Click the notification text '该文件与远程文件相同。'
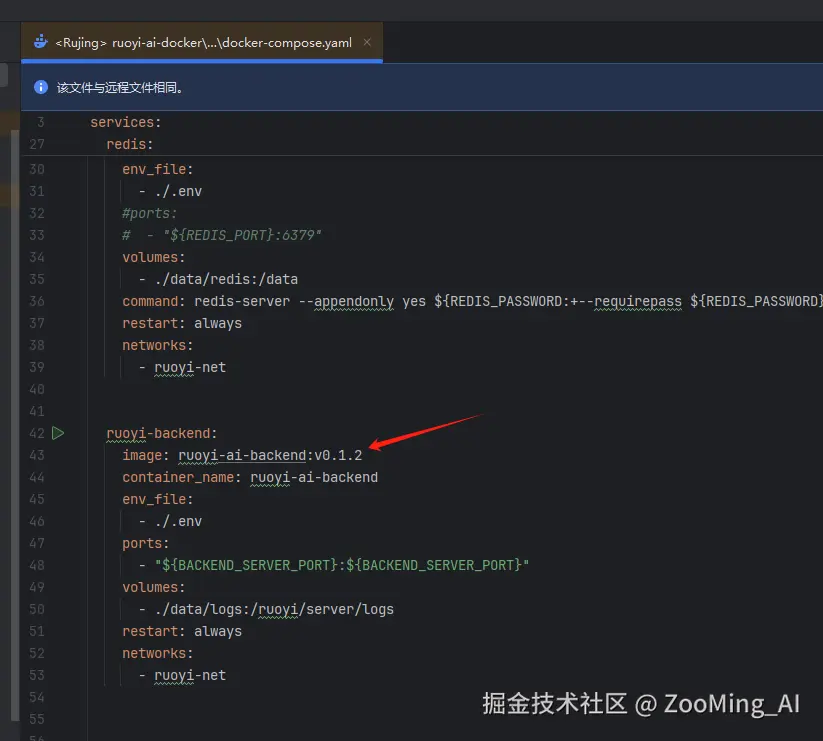823x741 pixels. click(120, 88)
